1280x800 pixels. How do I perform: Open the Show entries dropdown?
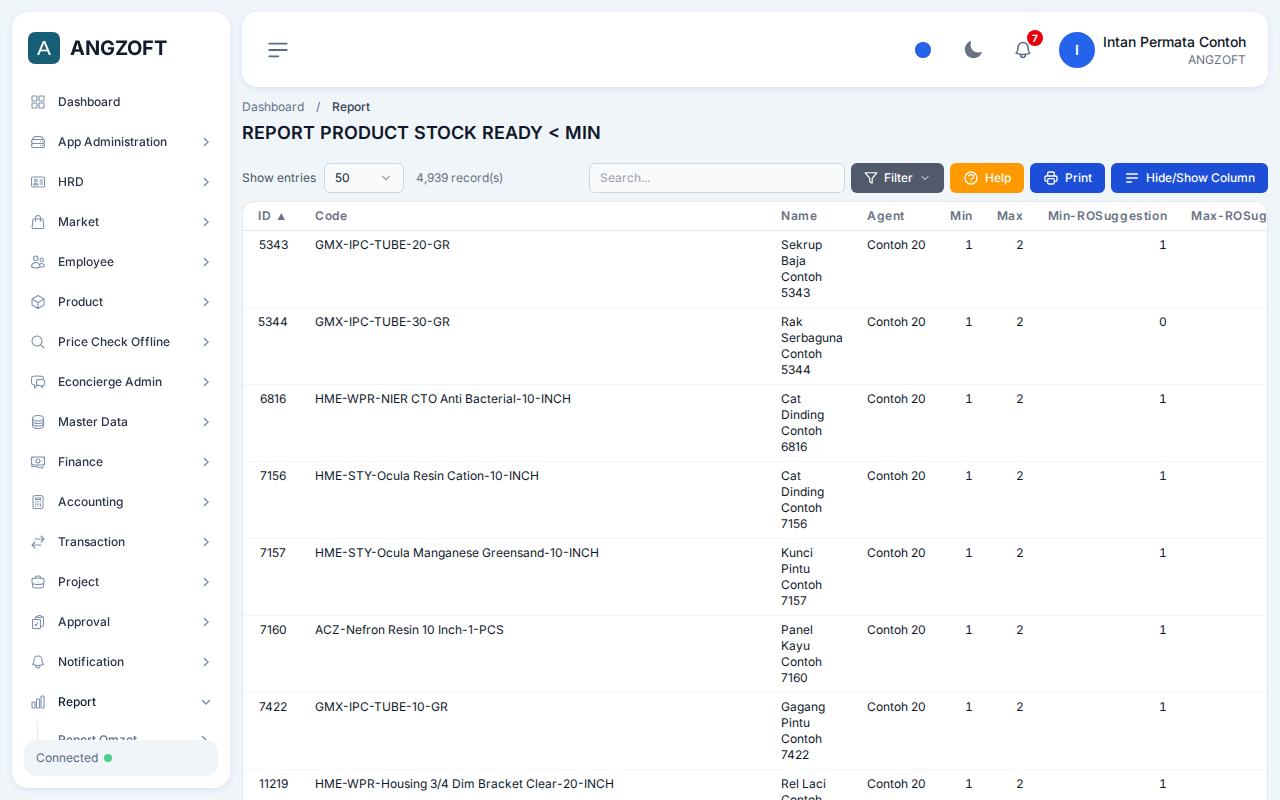[364, 178]
